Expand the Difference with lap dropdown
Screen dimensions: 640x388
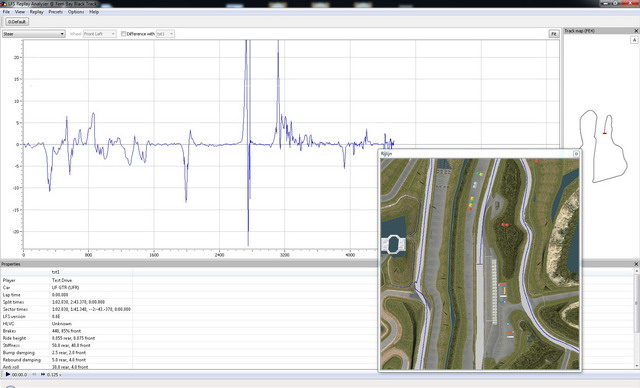click(165, 34)
